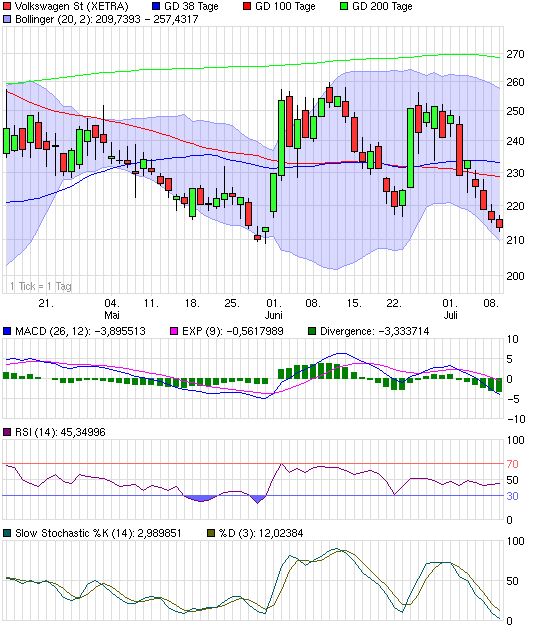This screenshot has width=545, height=642.
Task: Click %D (3) value 12,02384
Action: pos(281,533)
